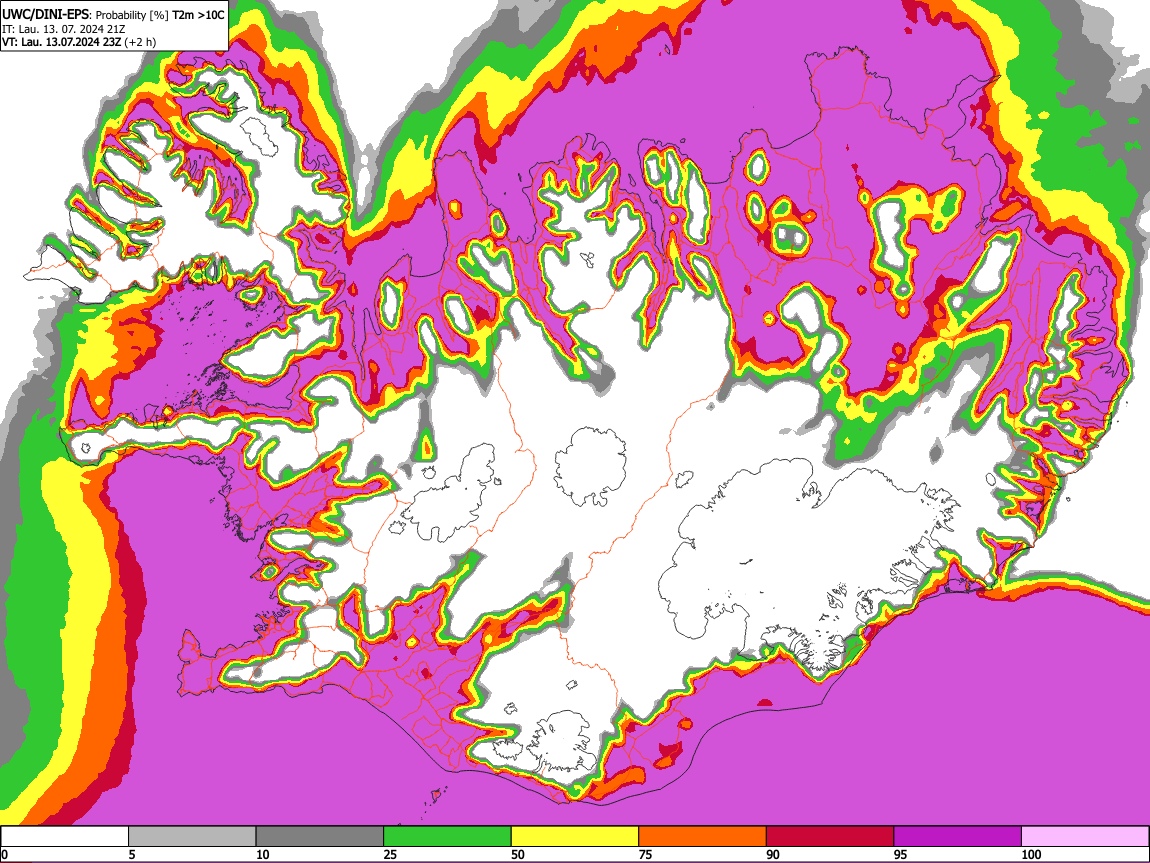Click the '75' legend tick label
The image size is (1150, 863).
pyautogui.click(x=645, y=854)
